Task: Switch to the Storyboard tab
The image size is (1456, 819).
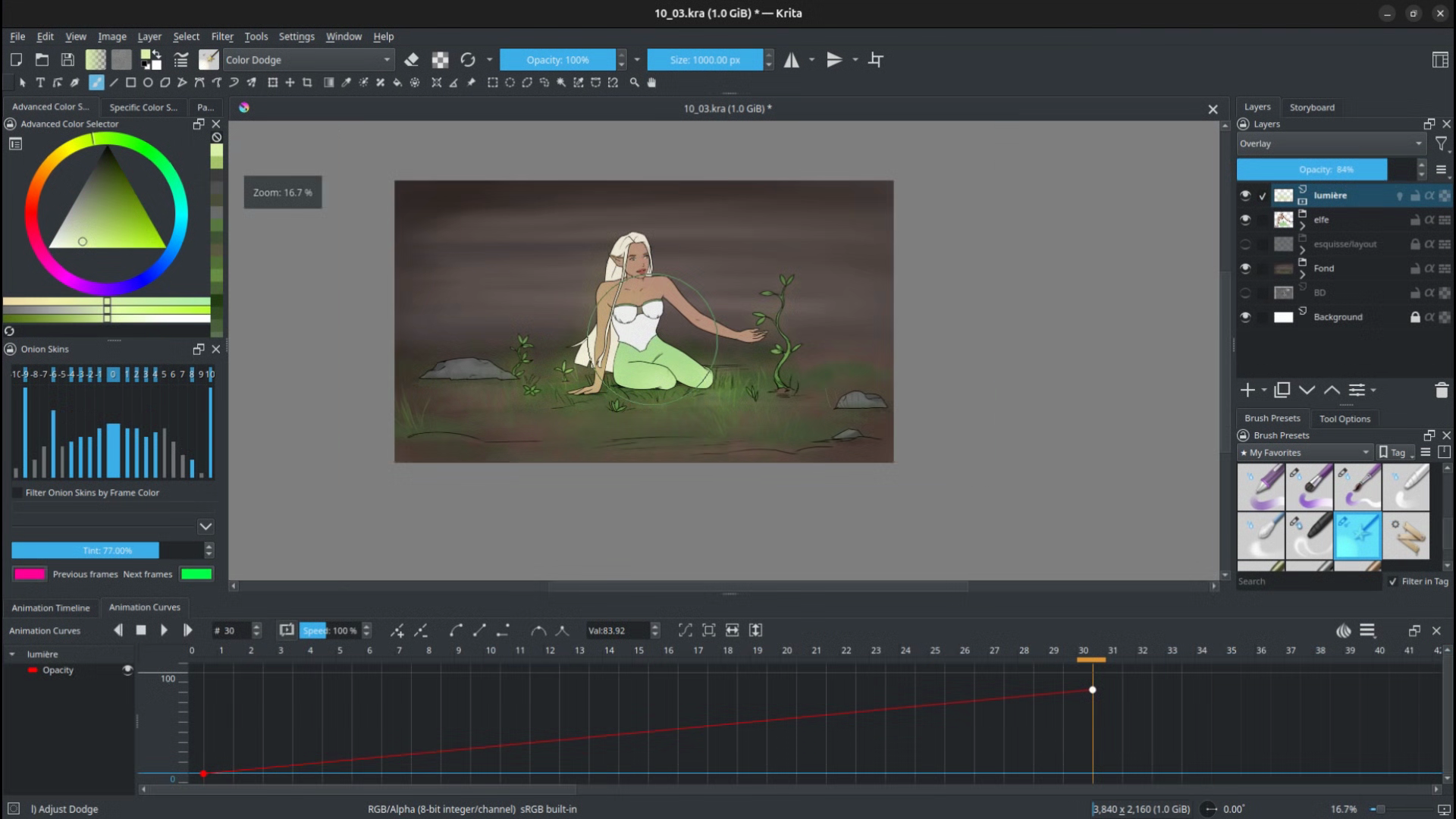Action: (x=1312, y=107)
